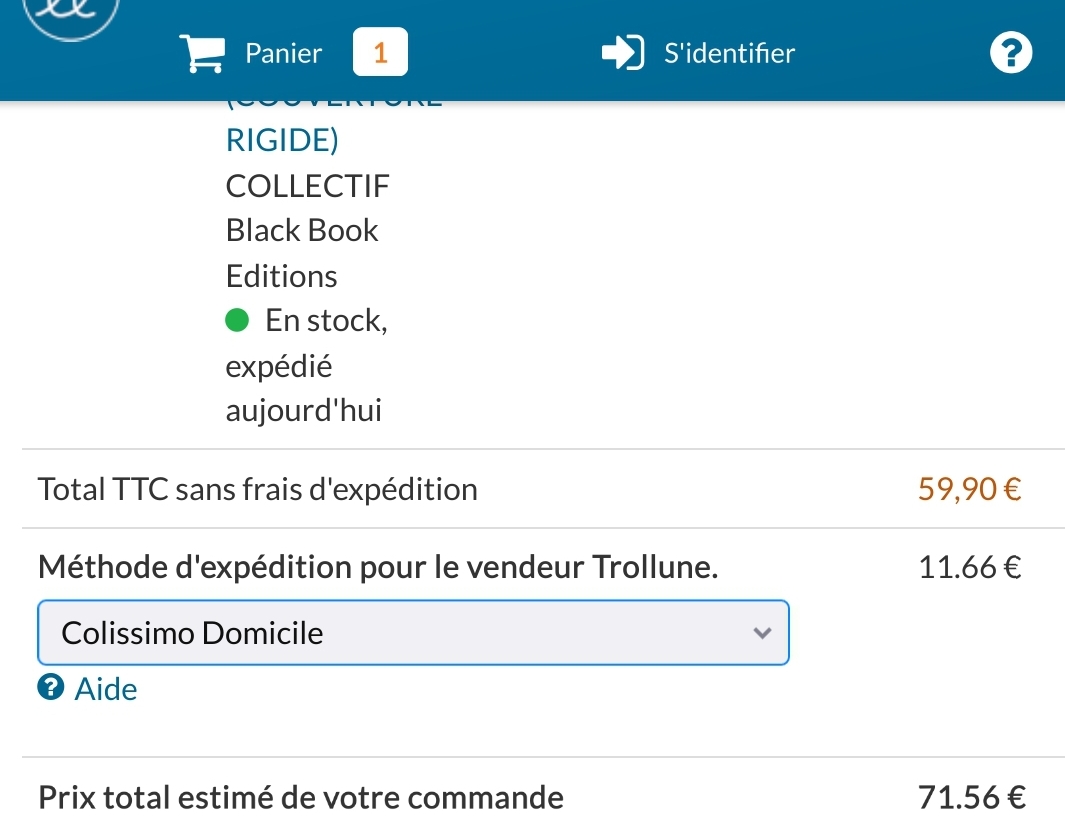Click the "Méthode d'expédition" label
Screen dimensions: 1065x838
coord(378,568)
